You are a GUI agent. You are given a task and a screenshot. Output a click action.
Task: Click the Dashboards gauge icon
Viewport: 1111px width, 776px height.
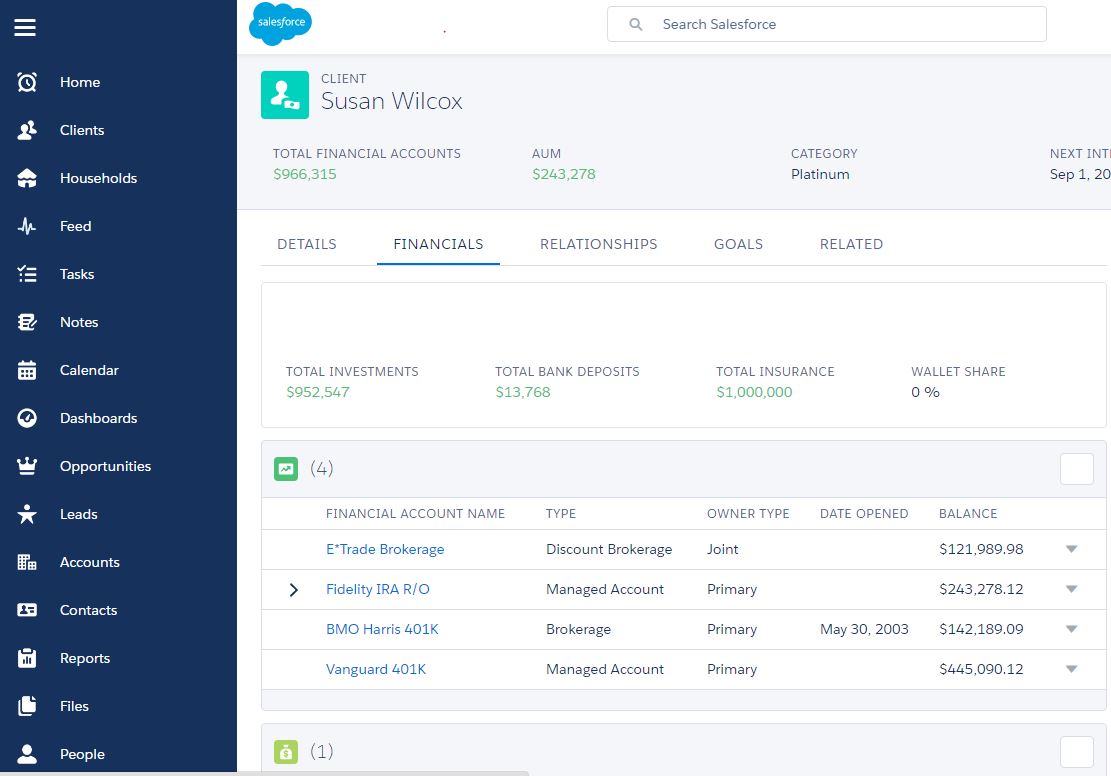pos(27,418)
